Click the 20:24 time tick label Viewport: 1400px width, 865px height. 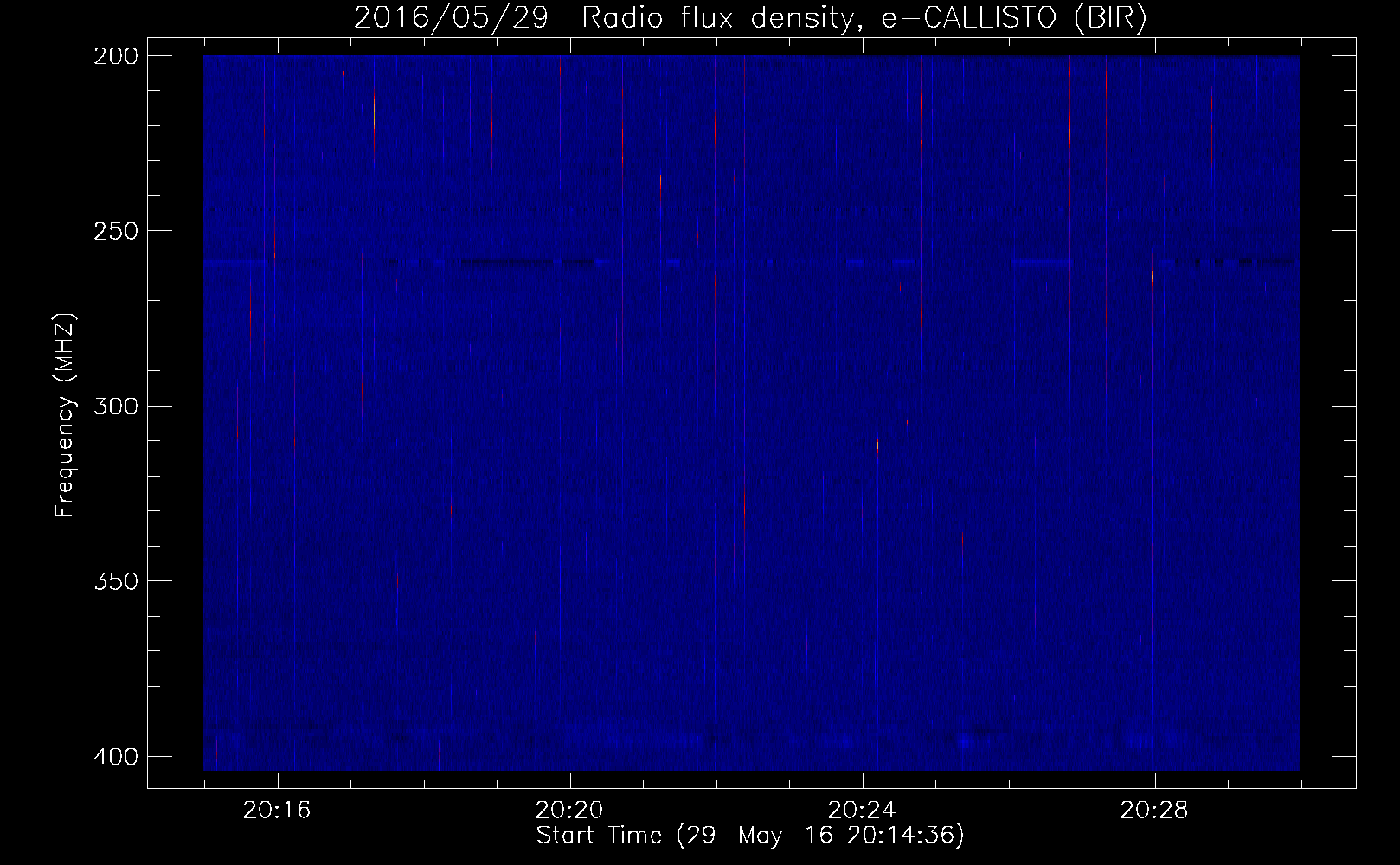coord(862,811)
